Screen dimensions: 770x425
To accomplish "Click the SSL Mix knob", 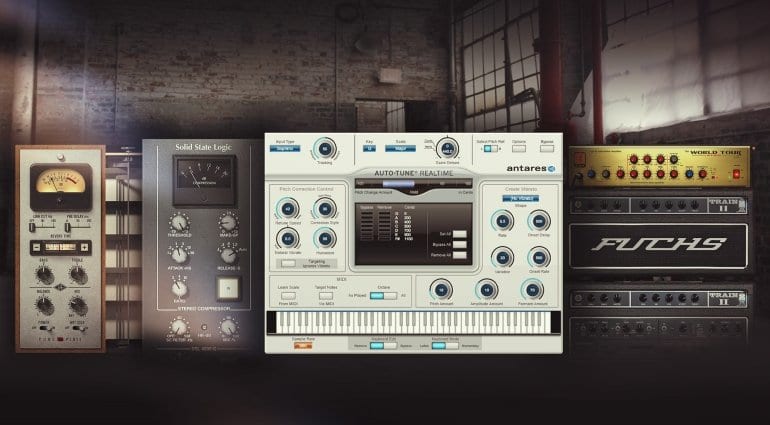I will tap(228, 327).
